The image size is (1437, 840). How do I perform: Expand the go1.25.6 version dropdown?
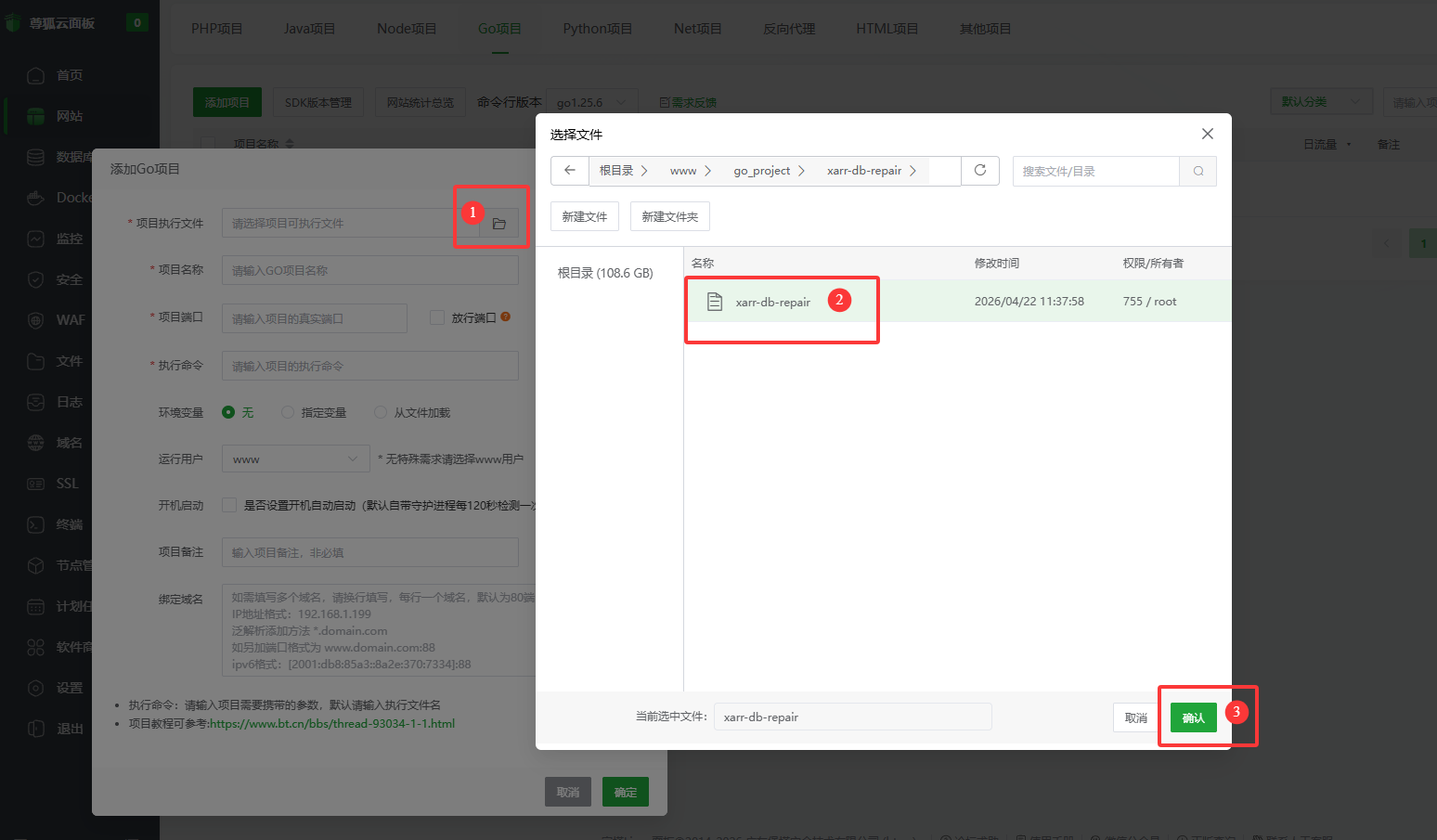591,101
